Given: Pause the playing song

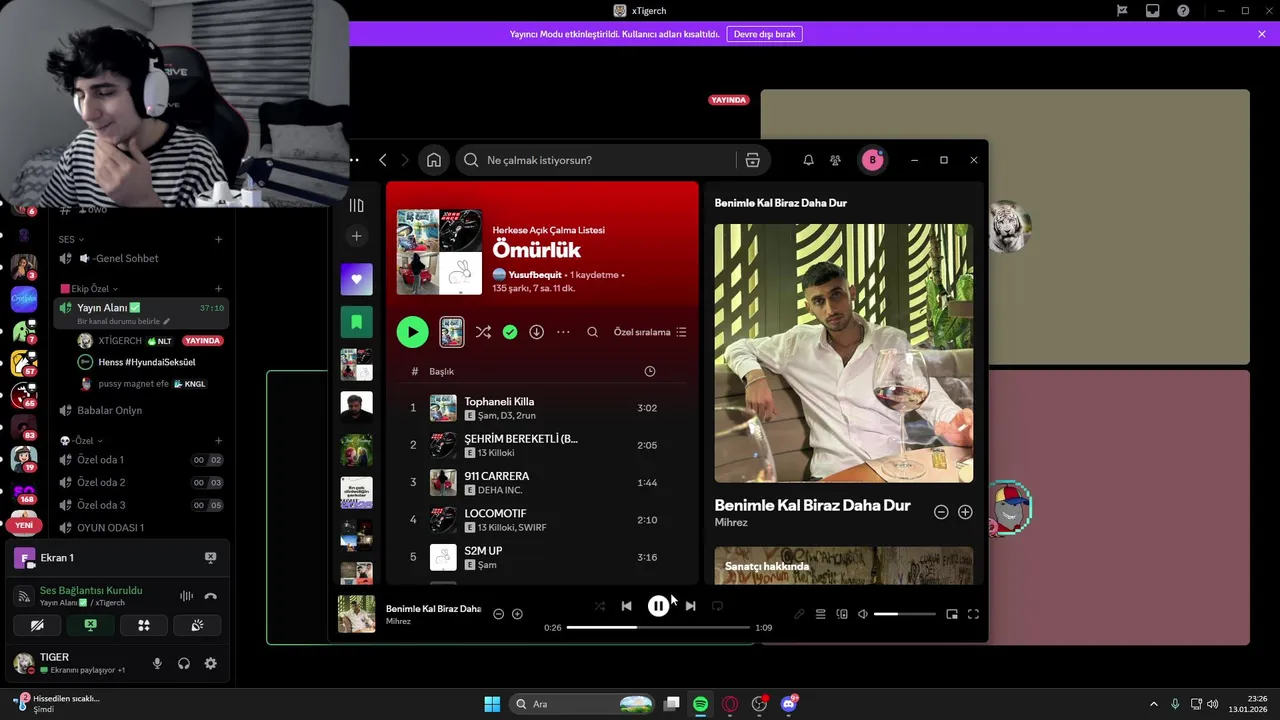Looking at the screenshot, I should (x=658, y=606).
